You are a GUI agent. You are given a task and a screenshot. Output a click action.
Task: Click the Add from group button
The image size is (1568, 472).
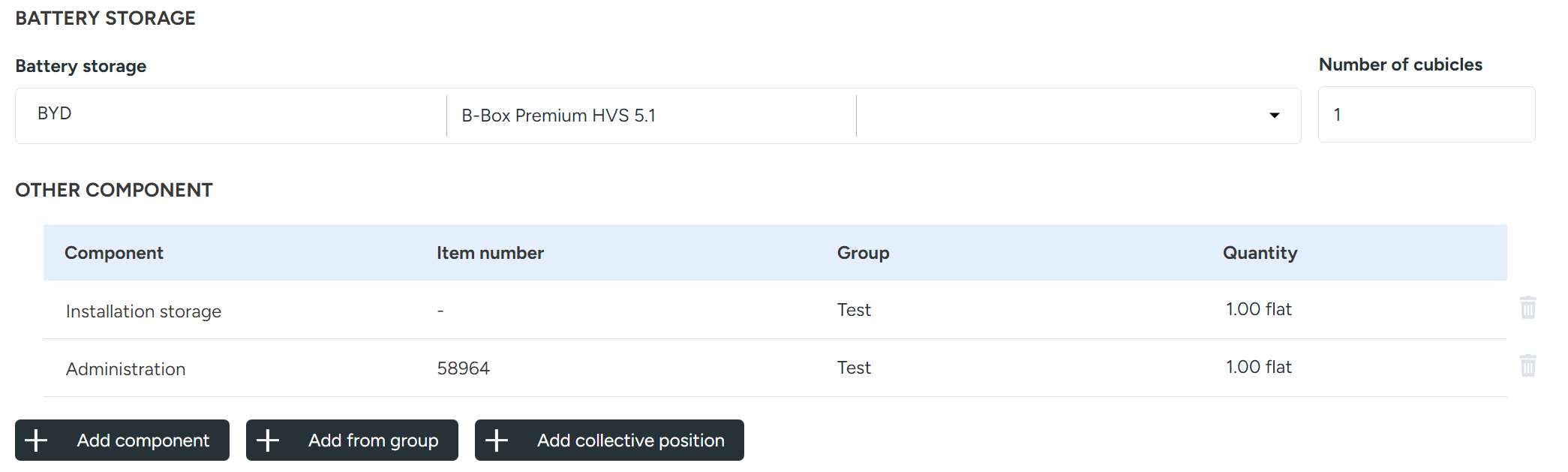352,440
